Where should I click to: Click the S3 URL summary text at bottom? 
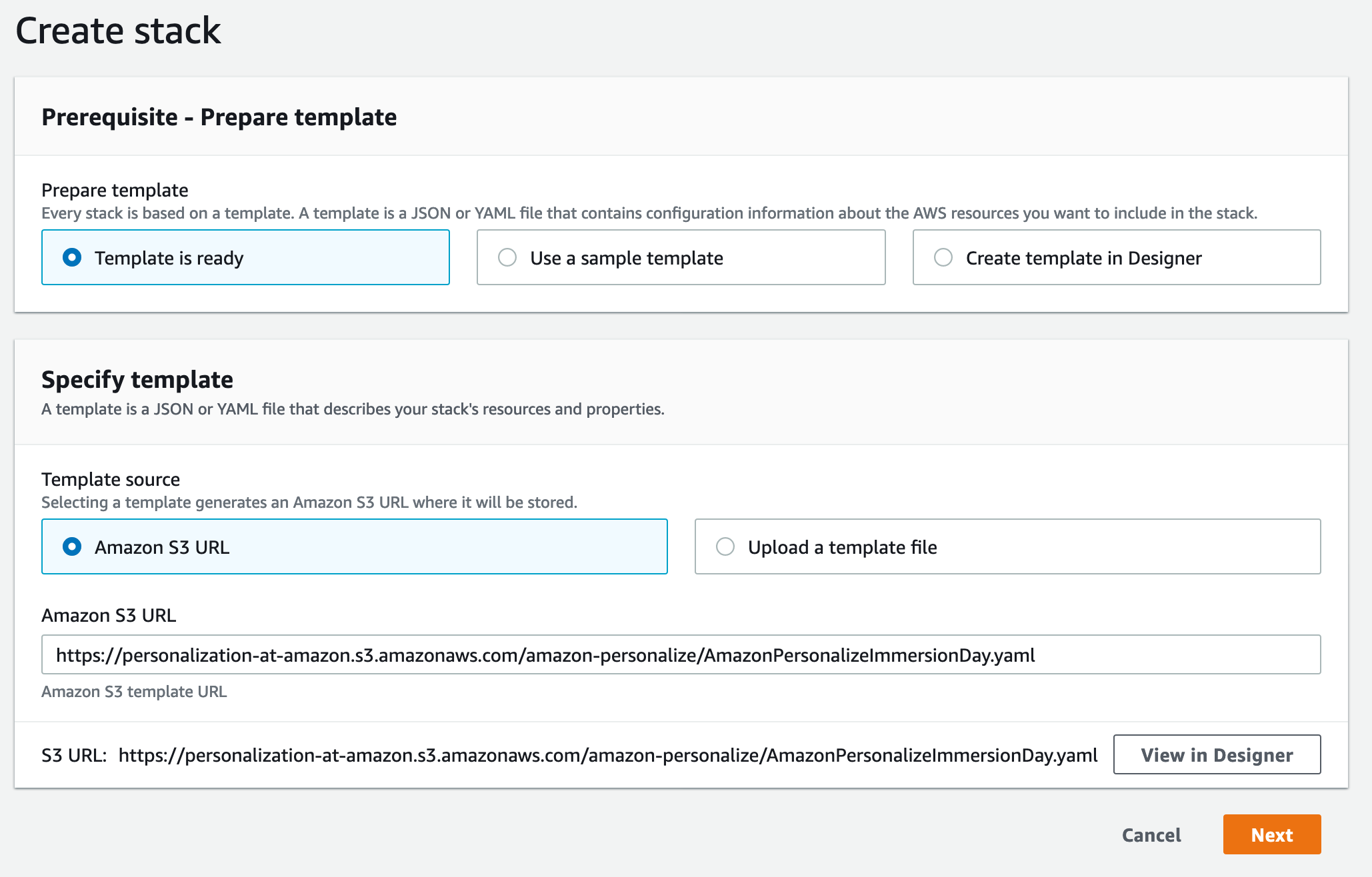[x=607, y=756]
